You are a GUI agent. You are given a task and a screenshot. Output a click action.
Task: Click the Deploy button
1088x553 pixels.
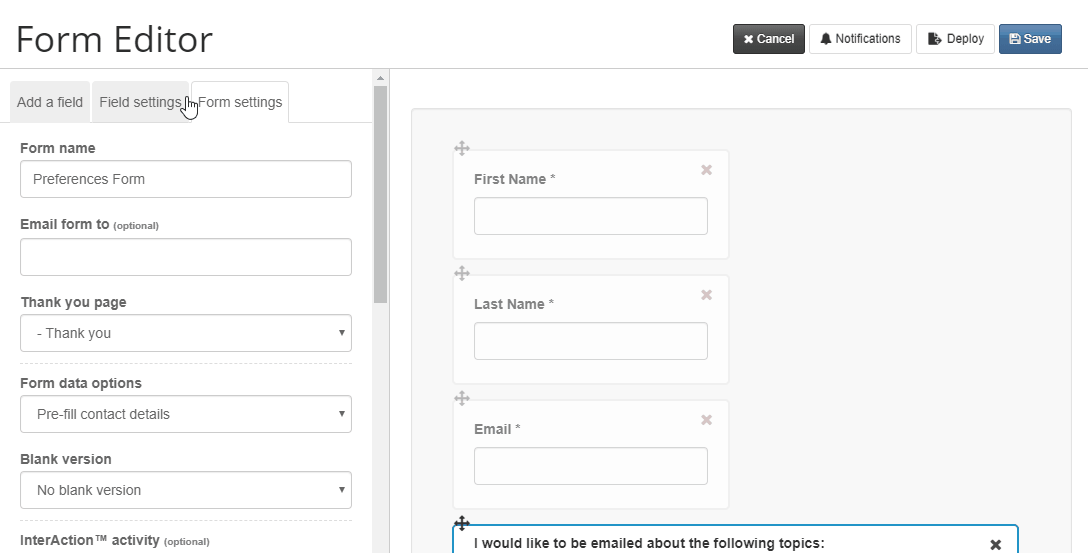[955, 39]
